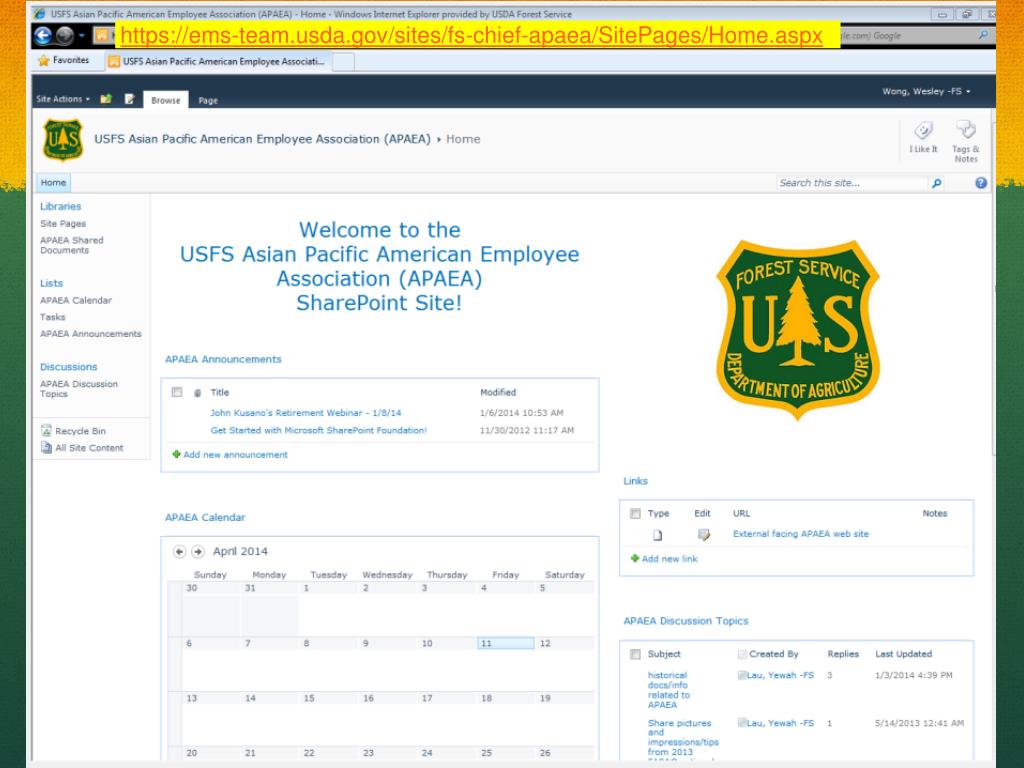Click the presence icon beside Lau, Yewah historical docs

(x=742, y=675)
